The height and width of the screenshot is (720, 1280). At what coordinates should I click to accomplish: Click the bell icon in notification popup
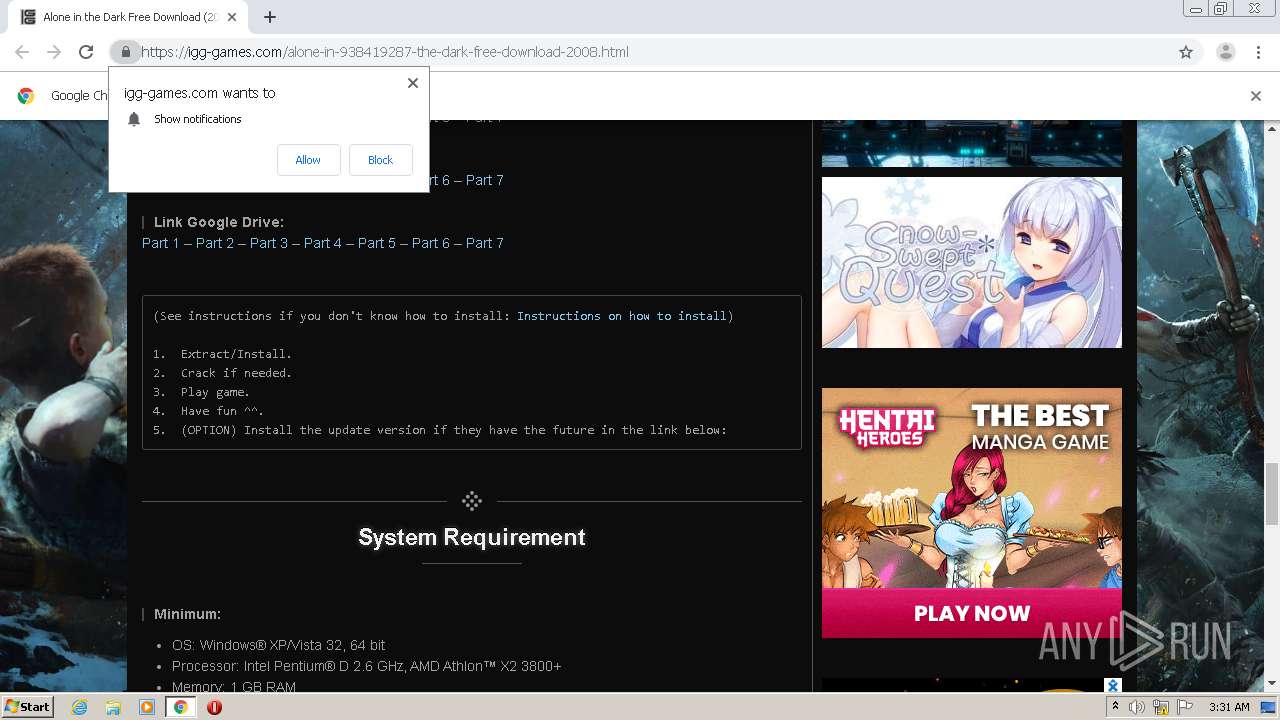134,119
